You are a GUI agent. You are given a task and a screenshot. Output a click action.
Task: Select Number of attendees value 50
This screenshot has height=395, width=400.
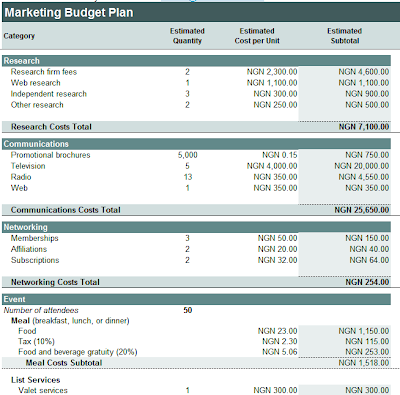click(188, 310)
